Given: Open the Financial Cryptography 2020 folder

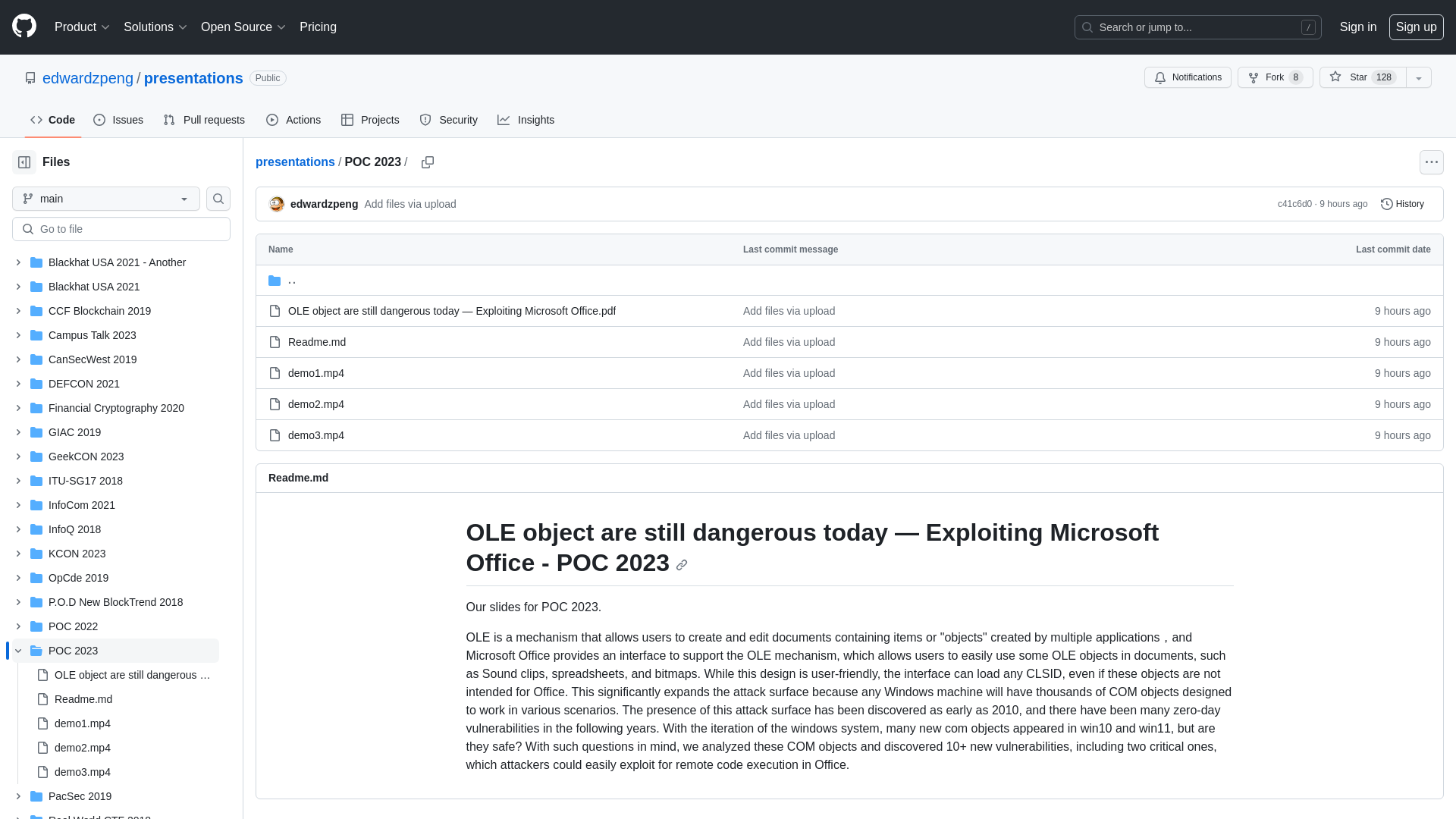Looking at the screenshot, I should (x=116, y=408).
